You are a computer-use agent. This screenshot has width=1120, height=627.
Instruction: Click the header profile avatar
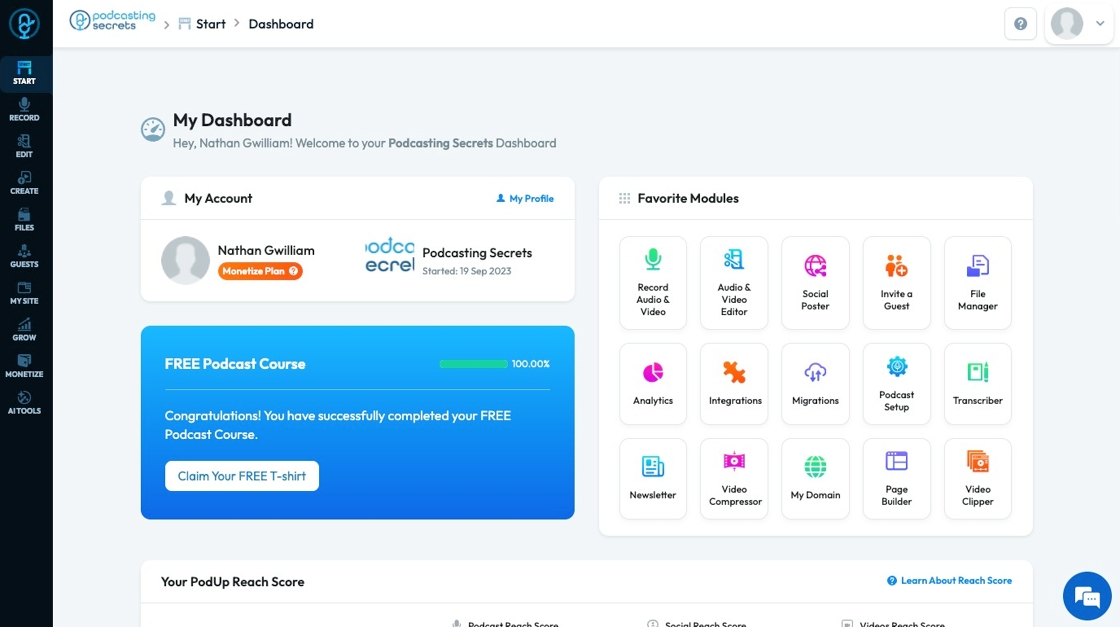(x=1066, y=24)
